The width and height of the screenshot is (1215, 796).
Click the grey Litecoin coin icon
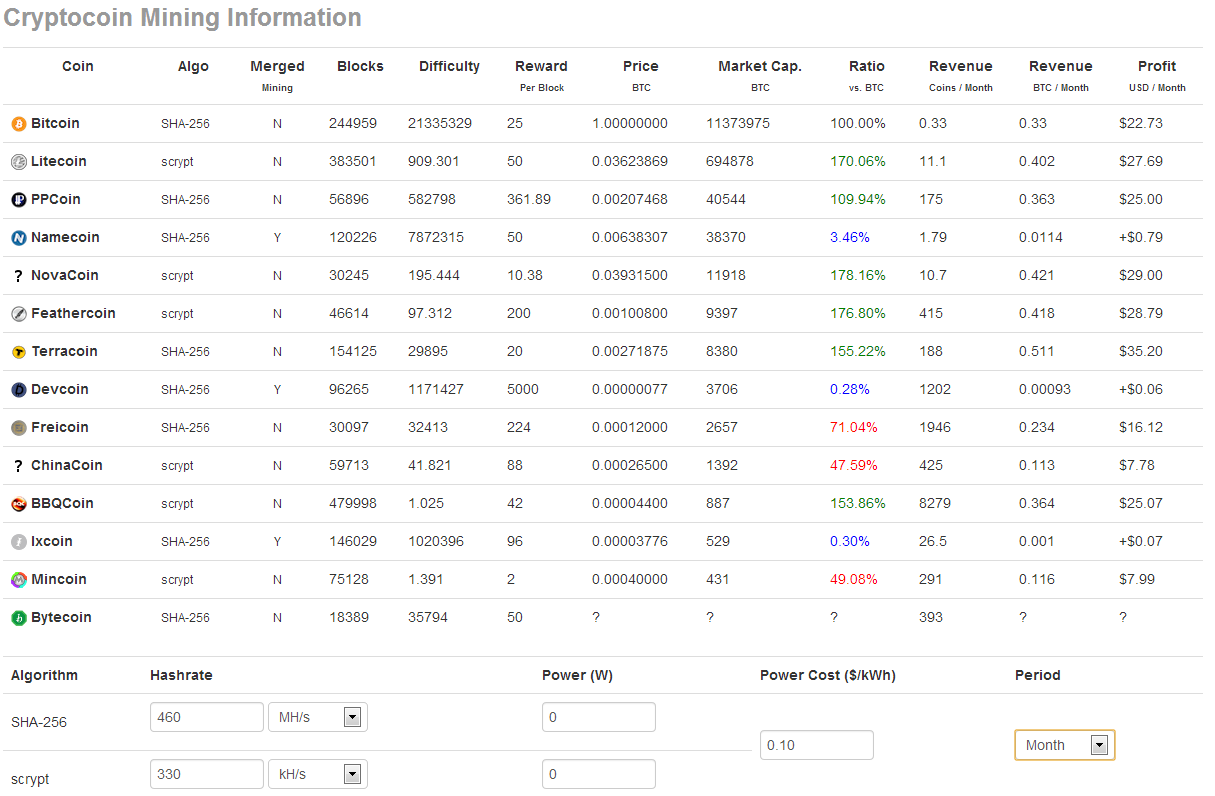[18, 162]
